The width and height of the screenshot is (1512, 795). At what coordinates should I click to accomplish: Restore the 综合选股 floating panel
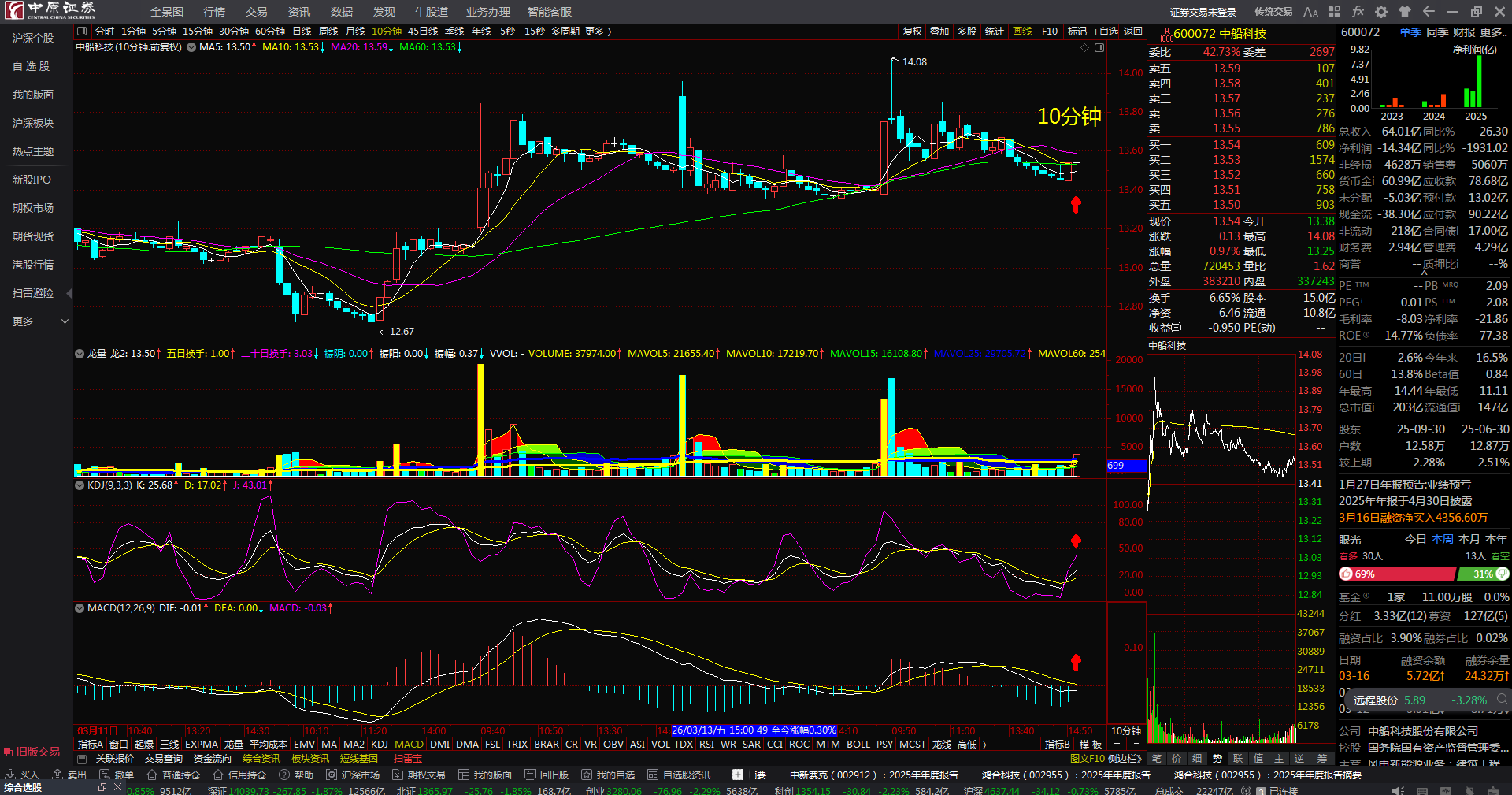(102, 787)
